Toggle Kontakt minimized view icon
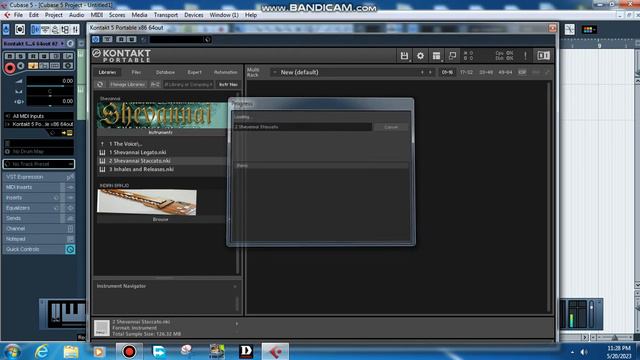 tap(452, 56)
